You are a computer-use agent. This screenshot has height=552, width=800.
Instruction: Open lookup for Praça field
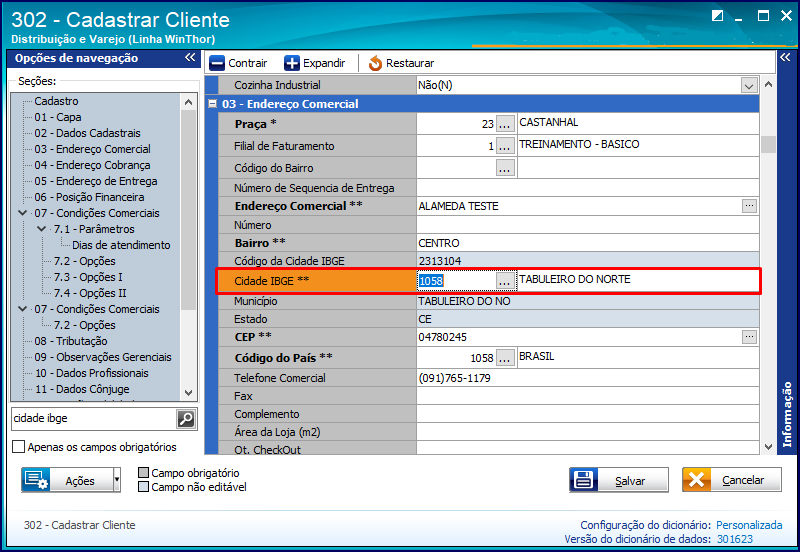505,124
